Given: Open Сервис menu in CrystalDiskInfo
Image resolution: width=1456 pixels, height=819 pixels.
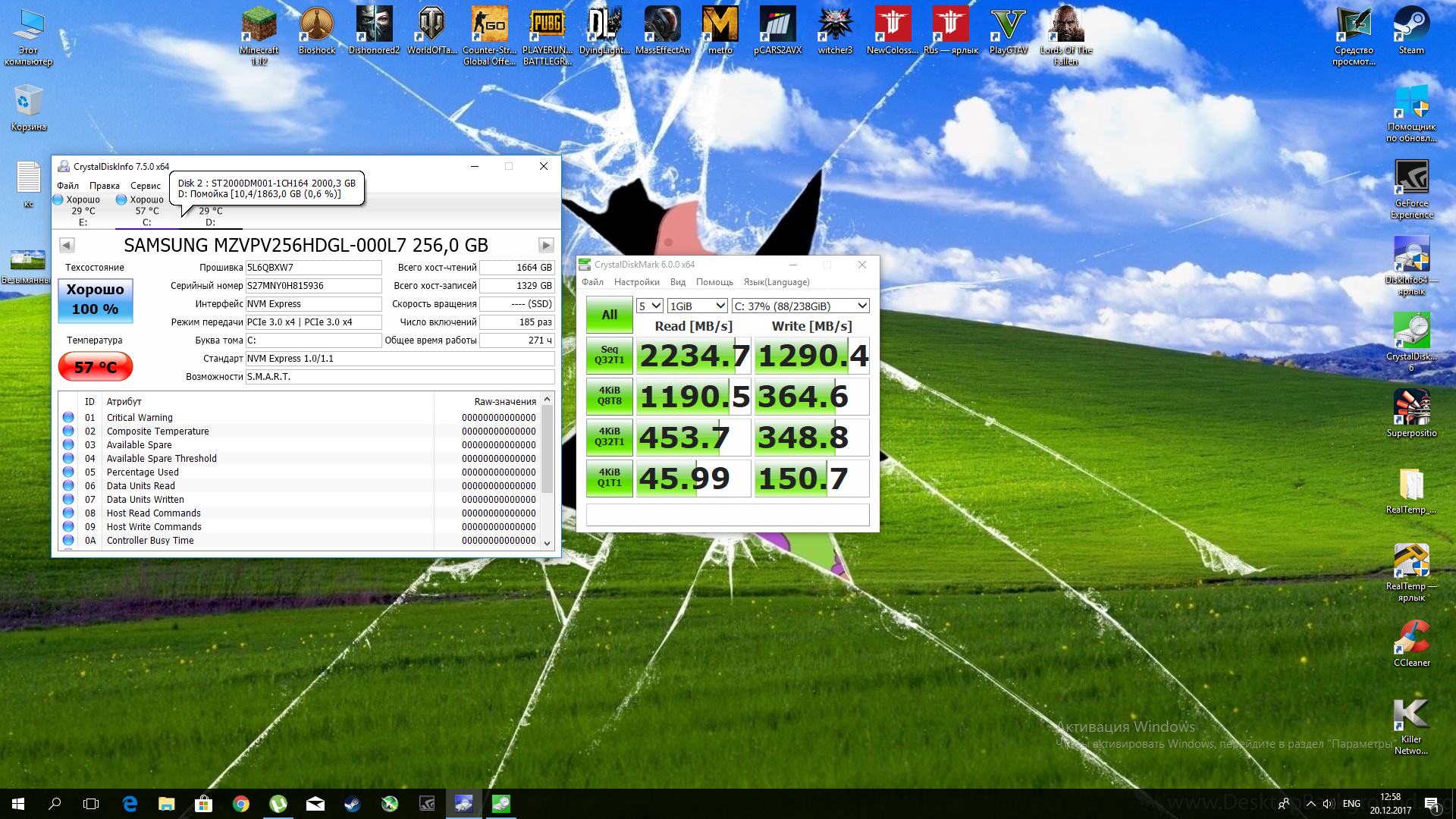Looking at the screenshot, I should (x=145, y=186).
